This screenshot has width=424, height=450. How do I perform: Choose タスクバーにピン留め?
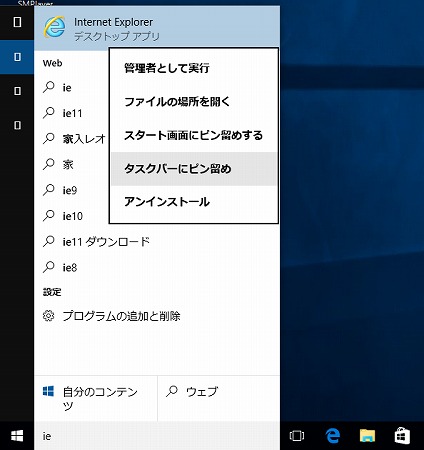[x=194, y=169]
